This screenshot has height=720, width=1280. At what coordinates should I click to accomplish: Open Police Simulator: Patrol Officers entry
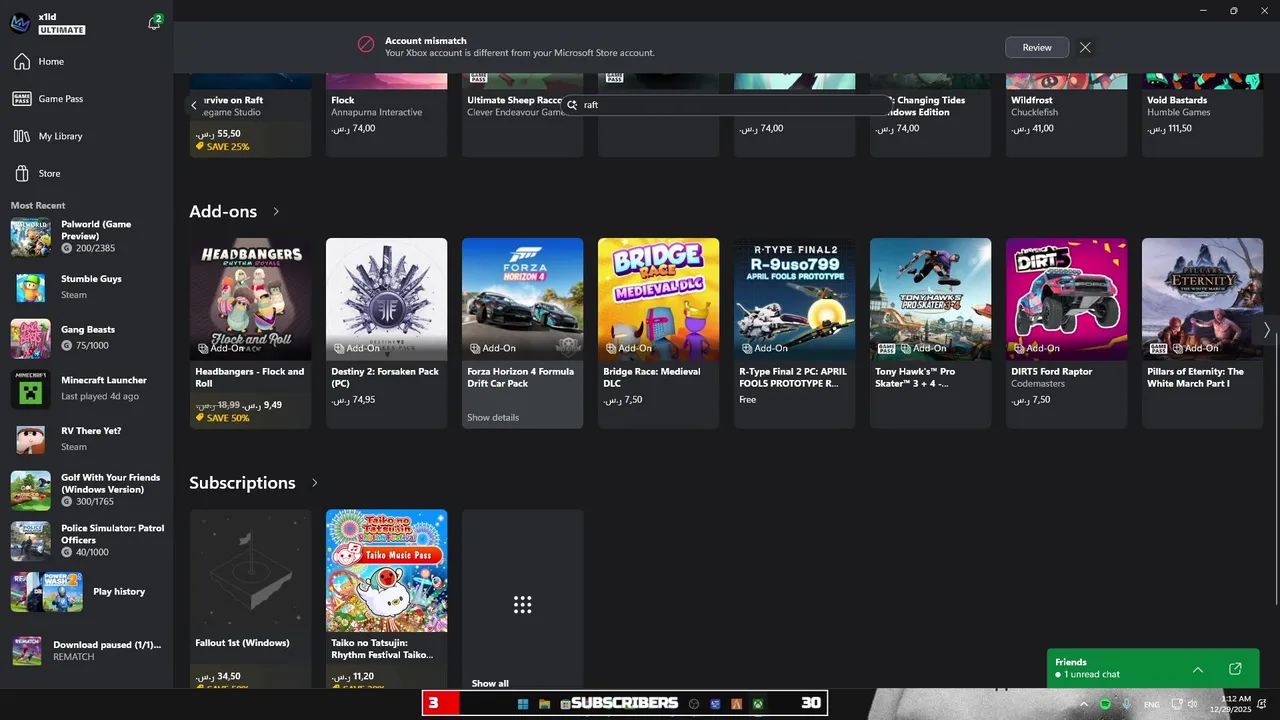pos(86,541)
